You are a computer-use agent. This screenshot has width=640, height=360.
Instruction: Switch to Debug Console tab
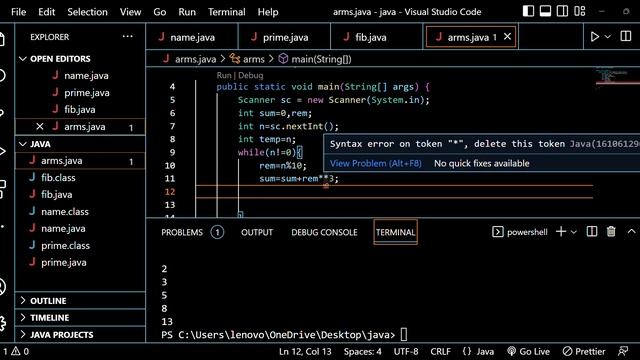[324, 232]
